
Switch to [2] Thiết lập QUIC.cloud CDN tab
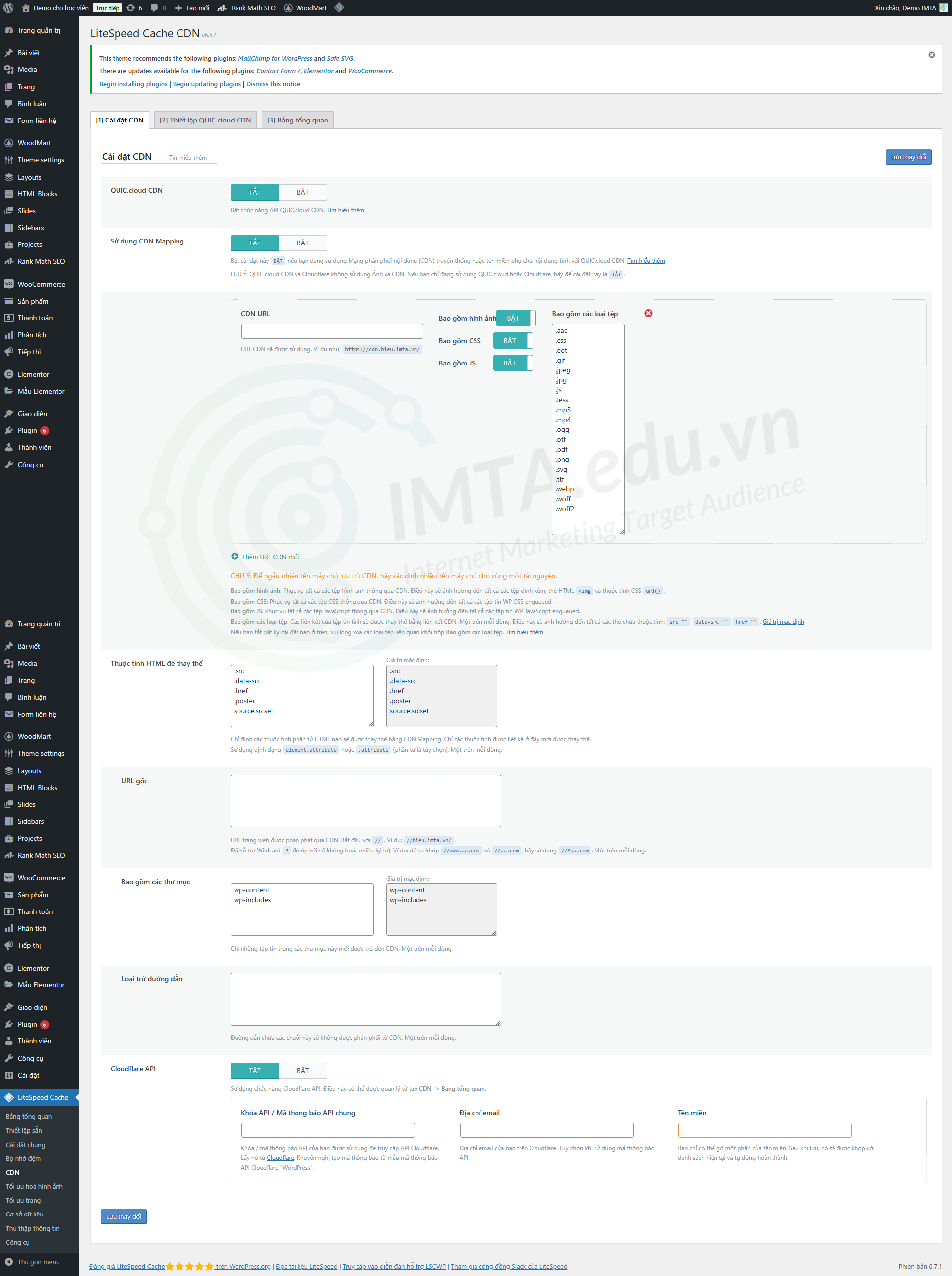pos(205,120)
